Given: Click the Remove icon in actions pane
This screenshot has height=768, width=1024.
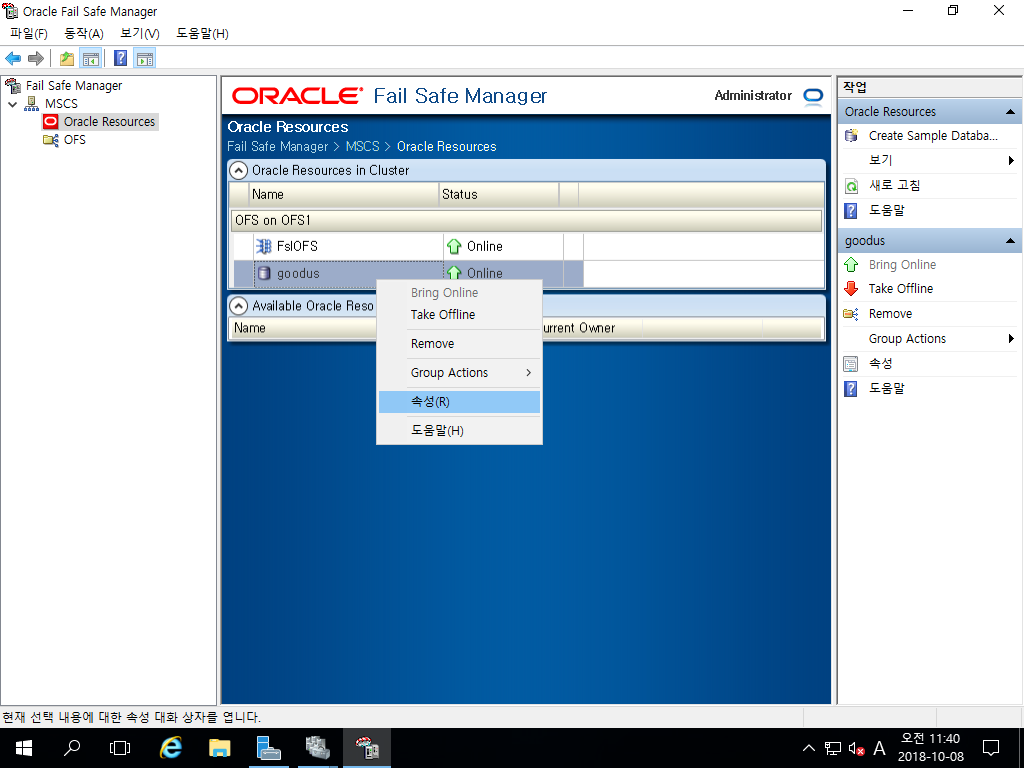Looking at the screenshot, I should [851, 314].
